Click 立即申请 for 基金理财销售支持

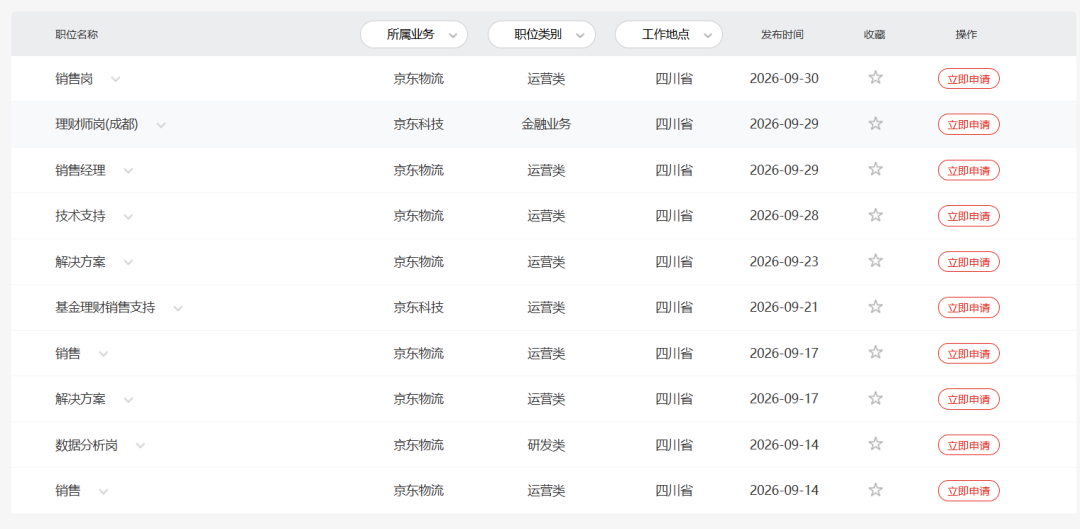click(968, 308)
